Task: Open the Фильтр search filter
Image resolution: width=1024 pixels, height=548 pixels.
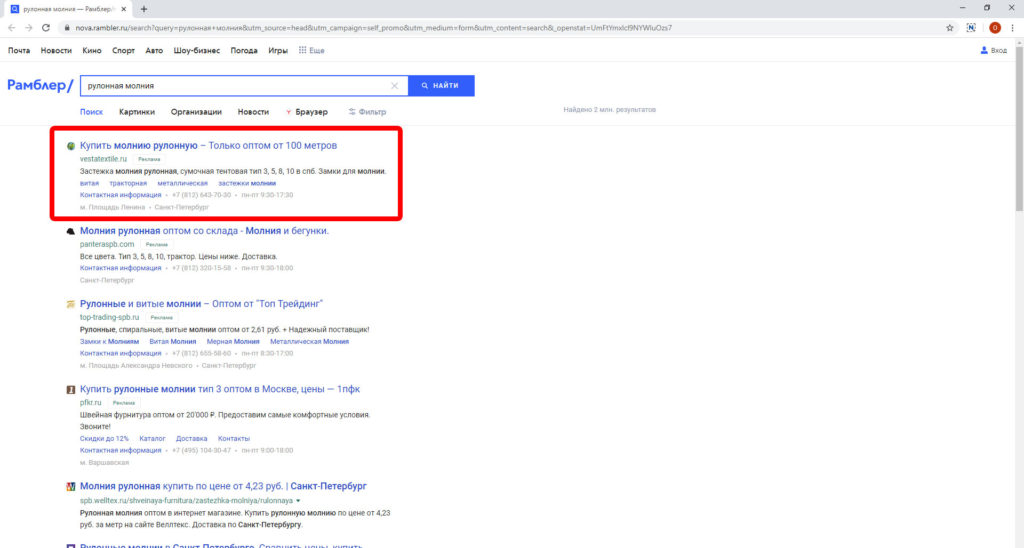Action: click(x=367, y=112)
